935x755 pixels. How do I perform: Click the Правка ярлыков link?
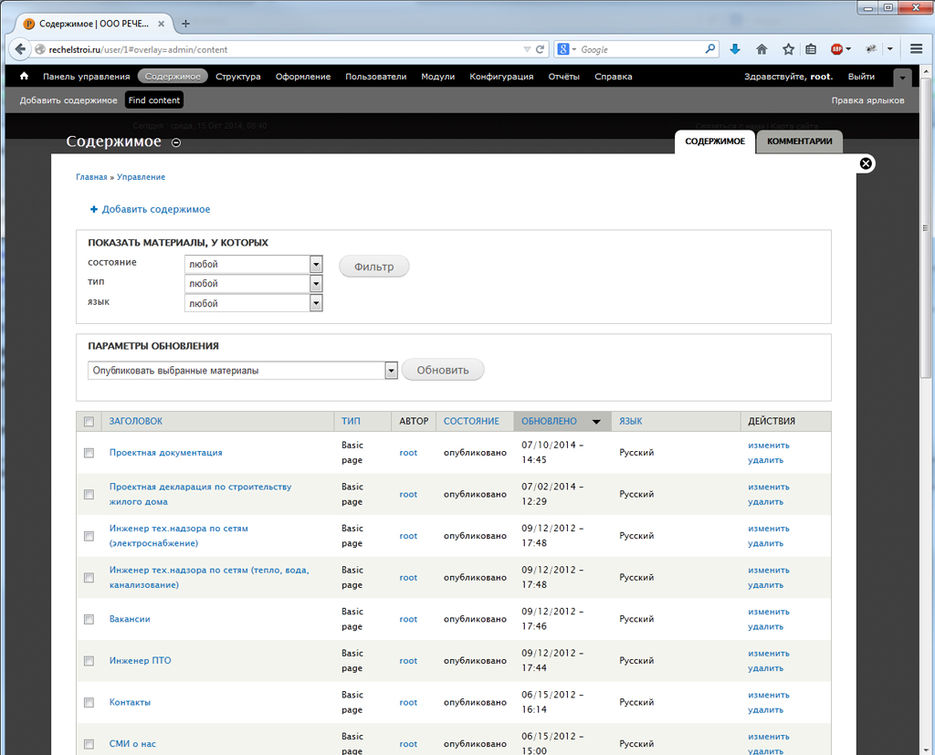click(x=868, y=100)
